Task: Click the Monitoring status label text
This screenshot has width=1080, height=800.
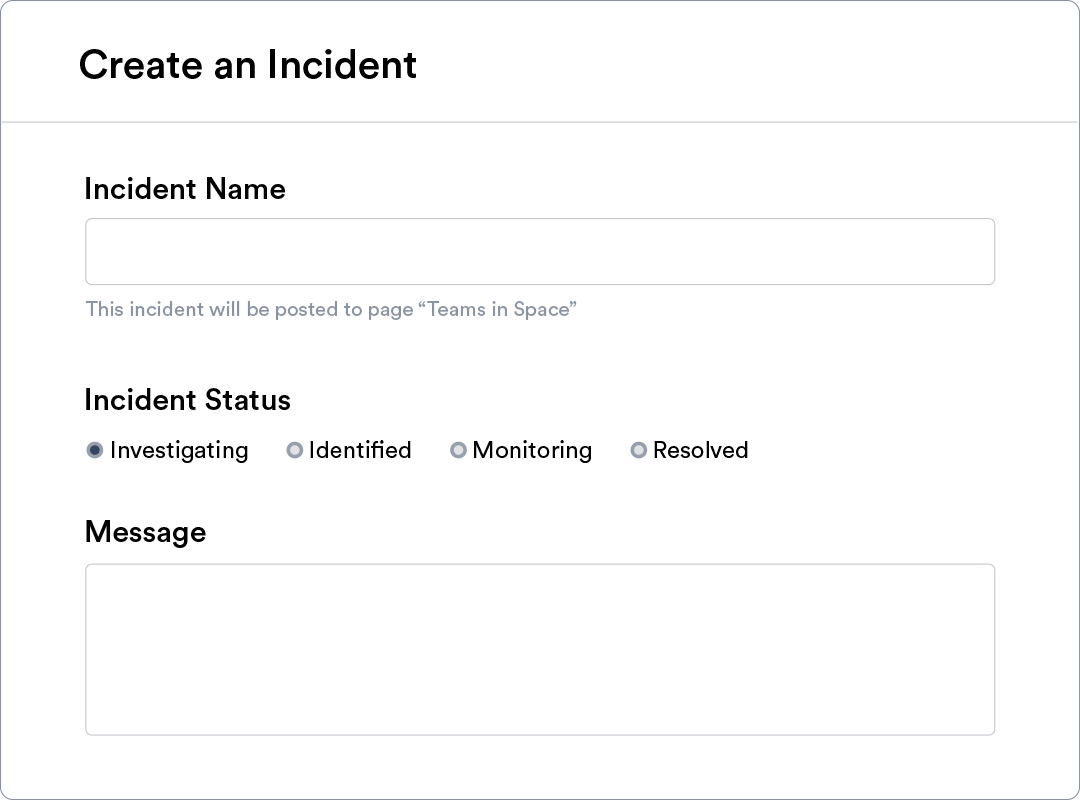Action: tap(532, 450)
